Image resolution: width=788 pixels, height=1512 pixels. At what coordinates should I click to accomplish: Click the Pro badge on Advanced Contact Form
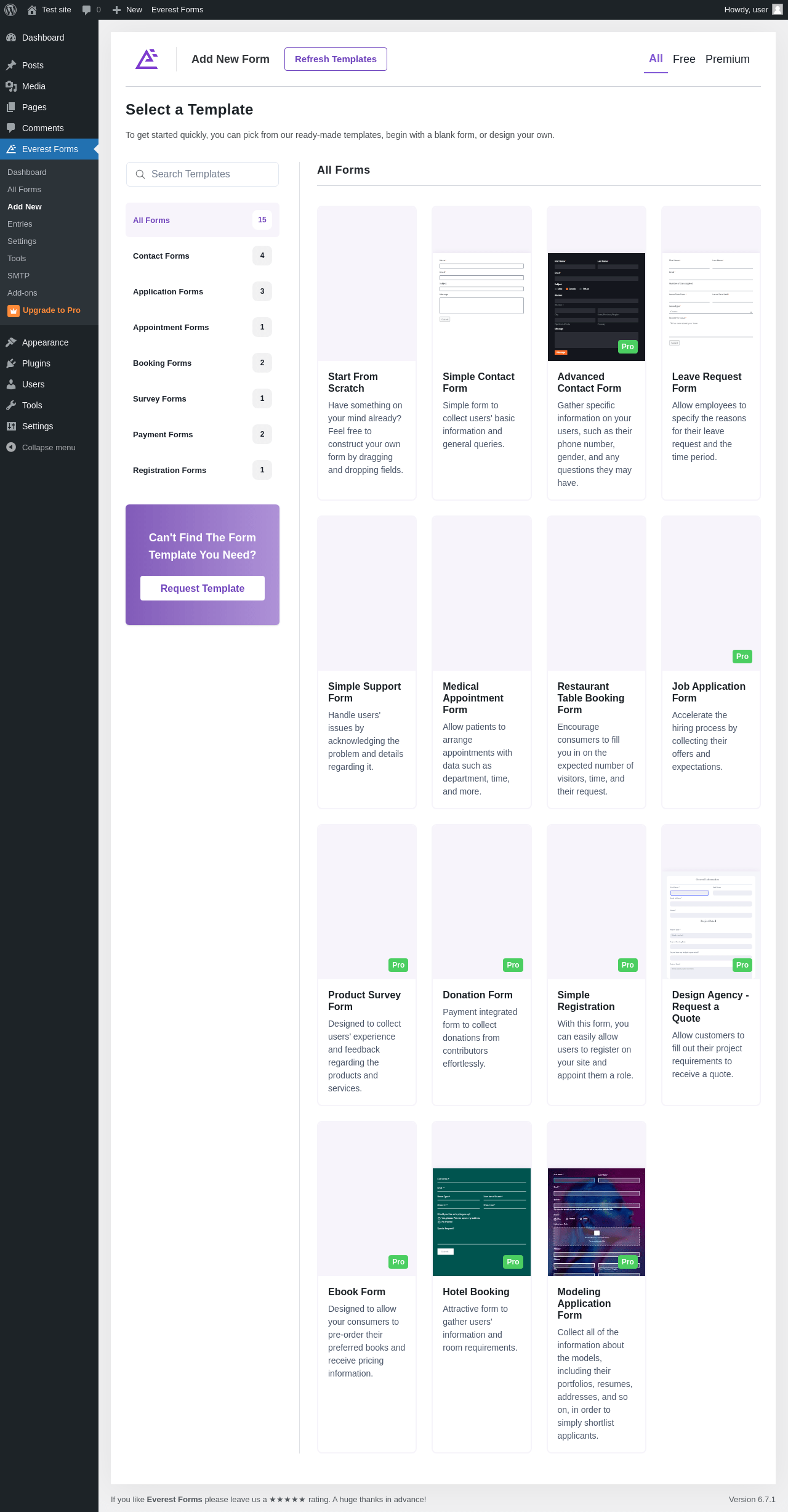click(x=627, y=347)
